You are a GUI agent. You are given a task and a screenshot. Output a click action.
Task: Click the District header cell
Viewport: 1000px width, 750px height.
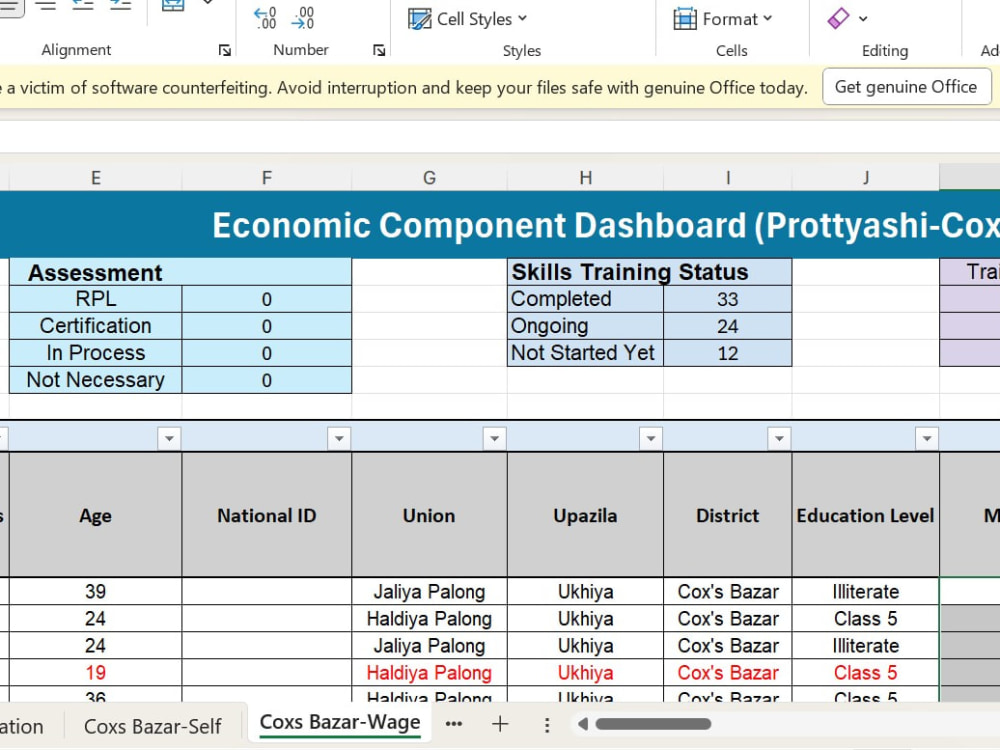[728, 515]
